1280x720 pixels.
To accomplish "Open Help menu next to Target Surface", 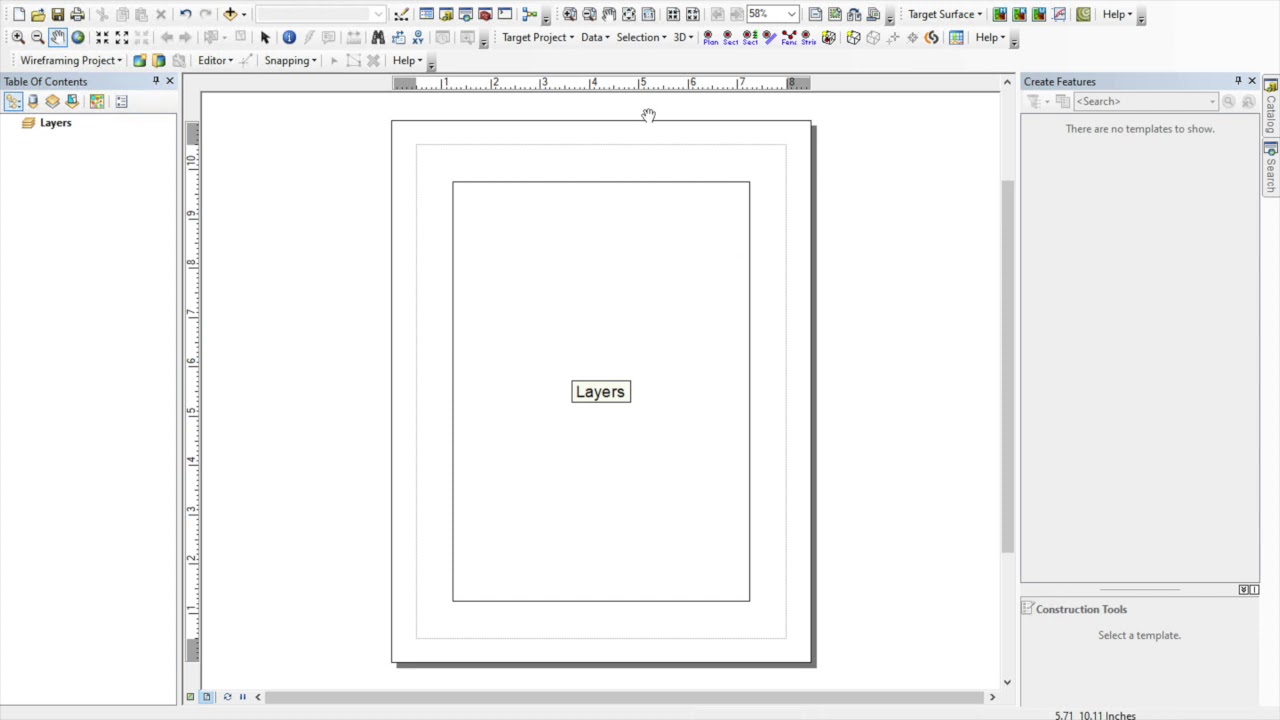I will (x=1117, y=14).
